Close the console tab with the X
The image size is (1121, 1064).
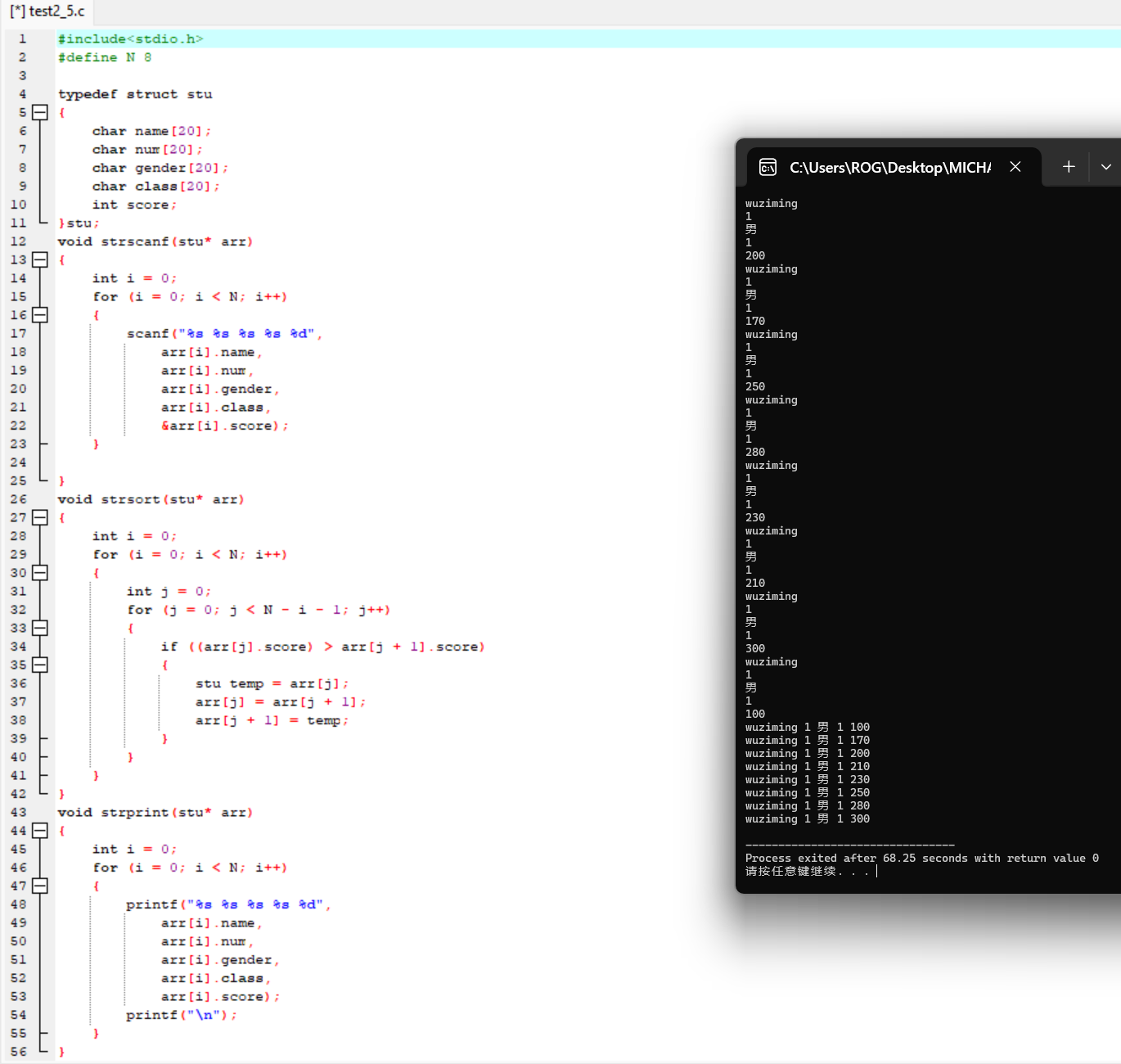(x=1015, y=167)
